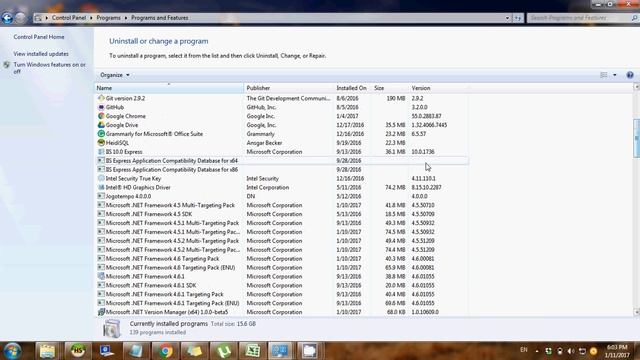Sort by the Version column header

tap(438, 88)
